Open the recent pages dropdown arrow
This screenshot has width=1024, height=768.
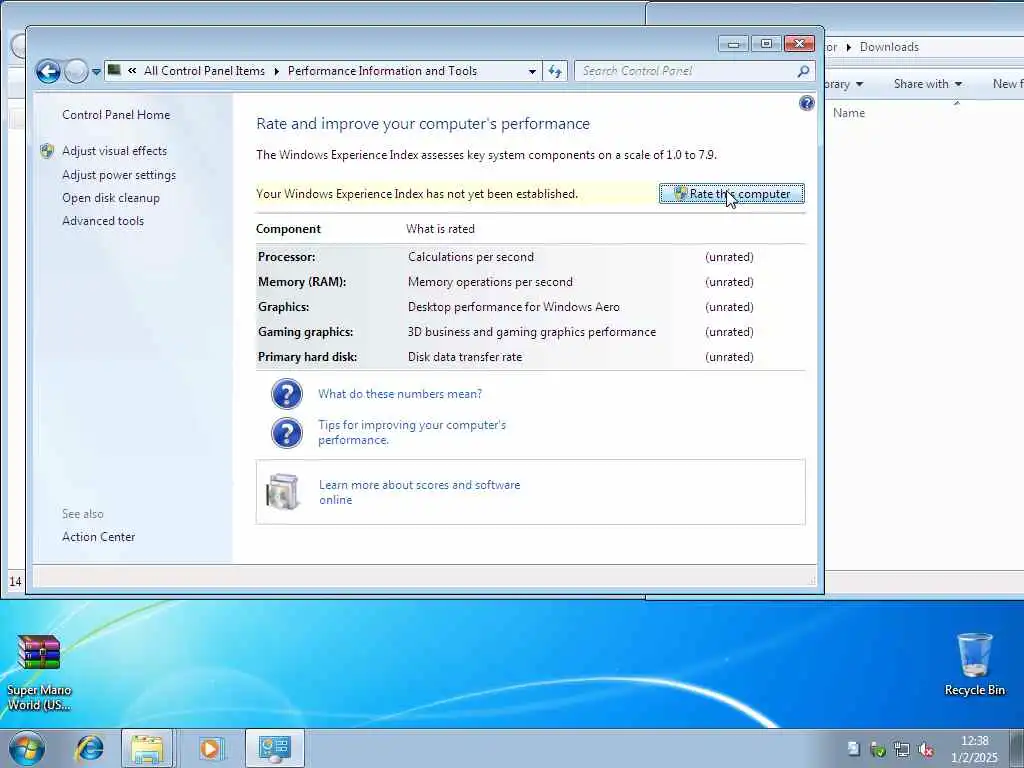coord(96,72)
